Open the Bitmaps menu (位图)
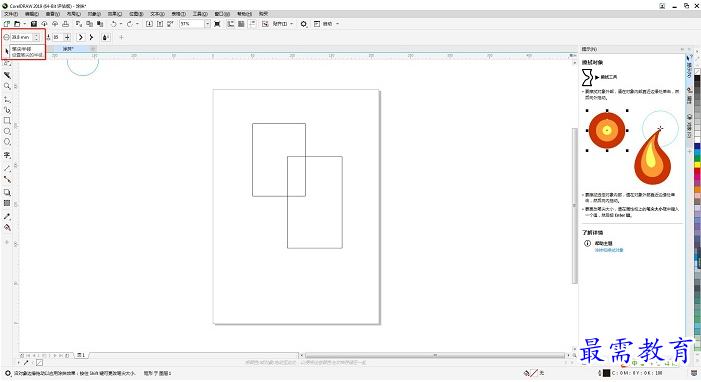Screen dimensions: 701x382 click(136, 14)
